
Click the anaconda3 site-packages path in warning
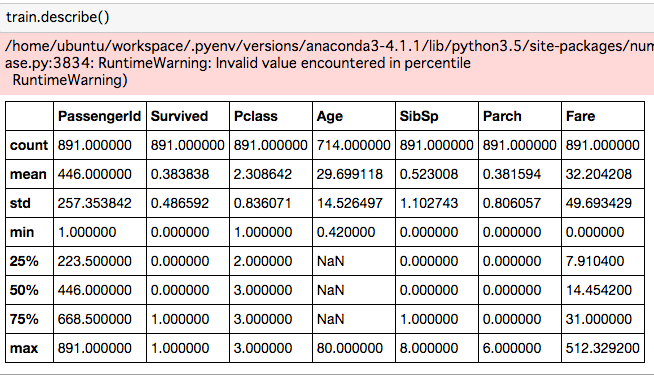pyautogui.click(x=330, y=46)
